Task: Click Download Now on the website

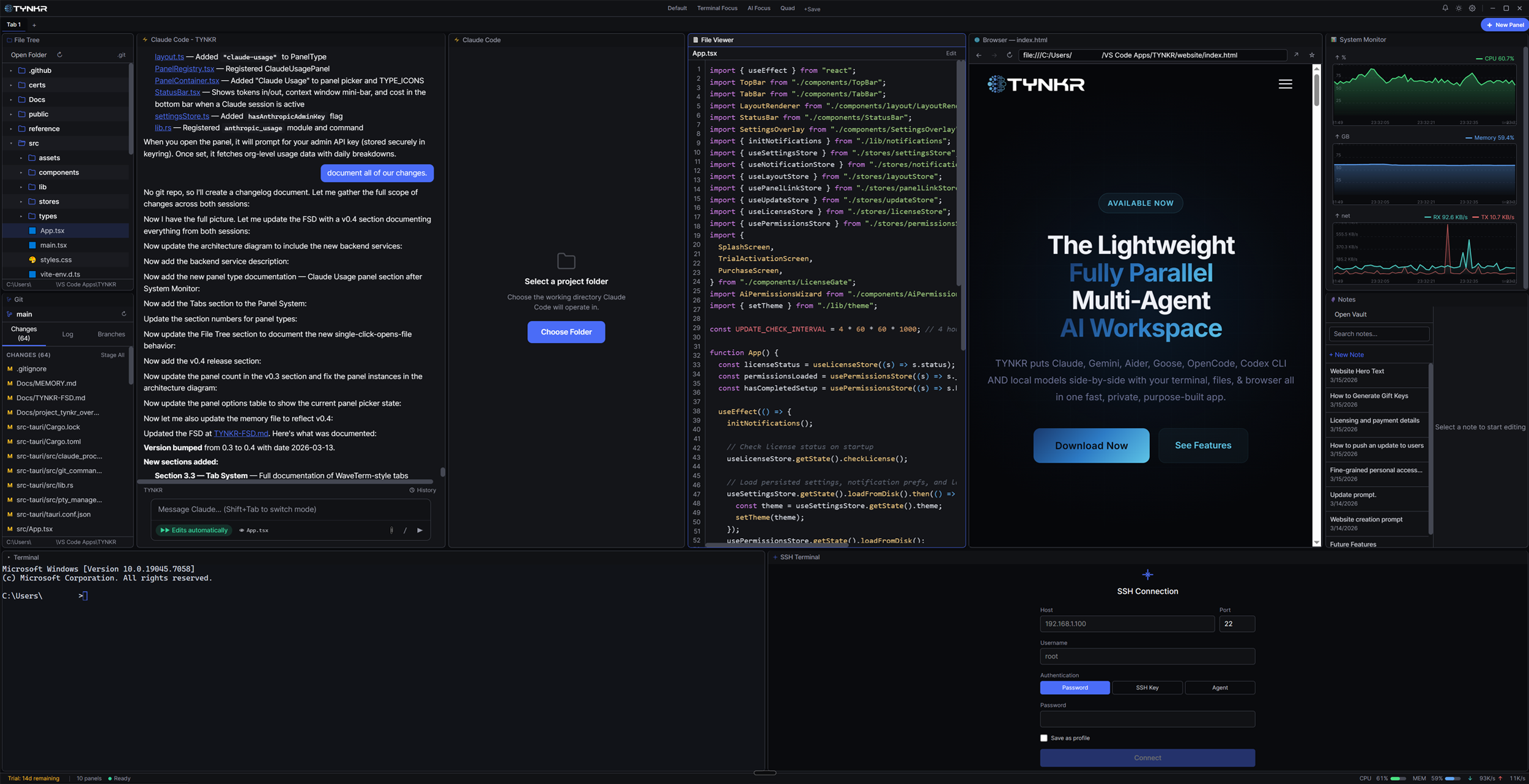Action: [1091, 446]
